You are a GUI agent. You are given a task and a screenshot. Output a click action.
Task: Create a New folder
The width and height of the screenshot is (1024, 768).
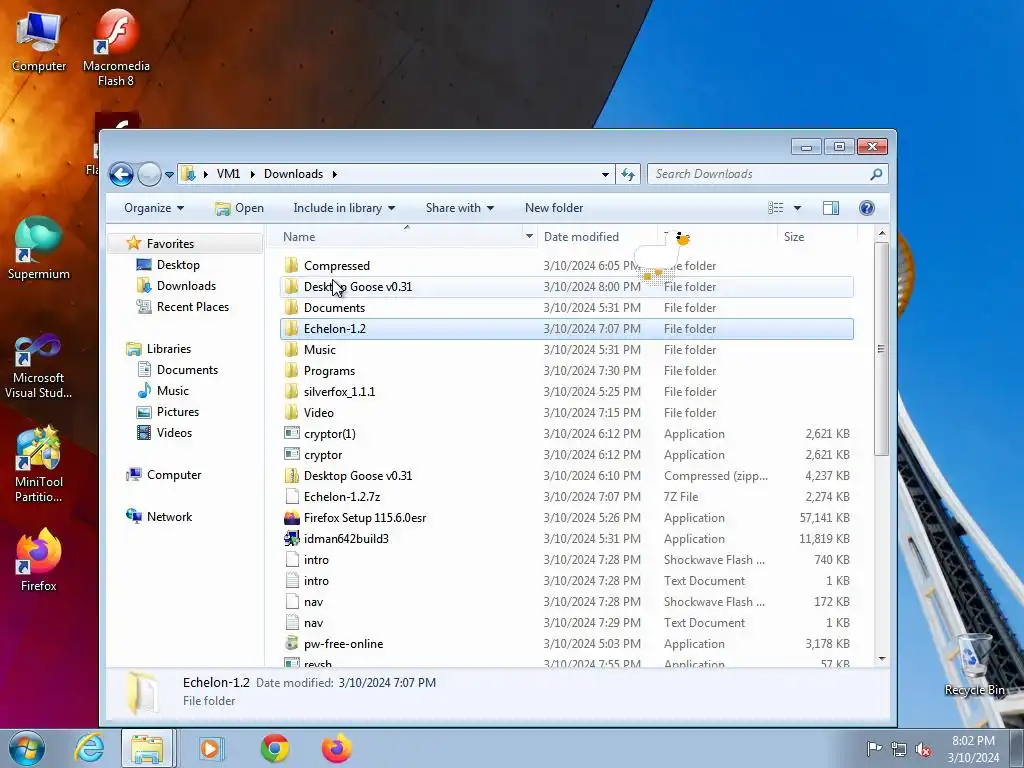[x=554, y=208]
